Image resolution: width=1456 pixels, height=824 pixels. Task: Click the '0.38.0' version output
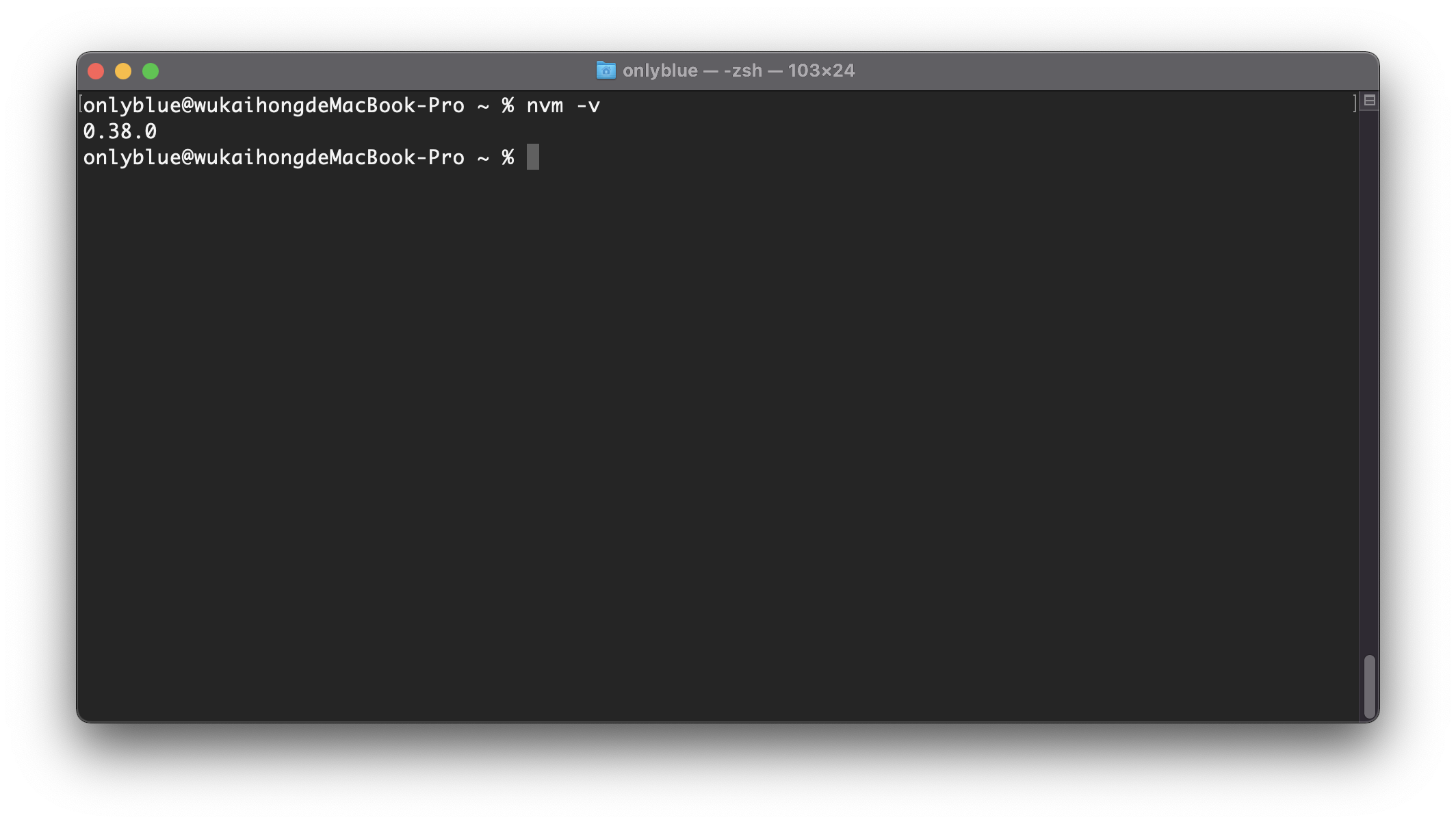(120, 131)
